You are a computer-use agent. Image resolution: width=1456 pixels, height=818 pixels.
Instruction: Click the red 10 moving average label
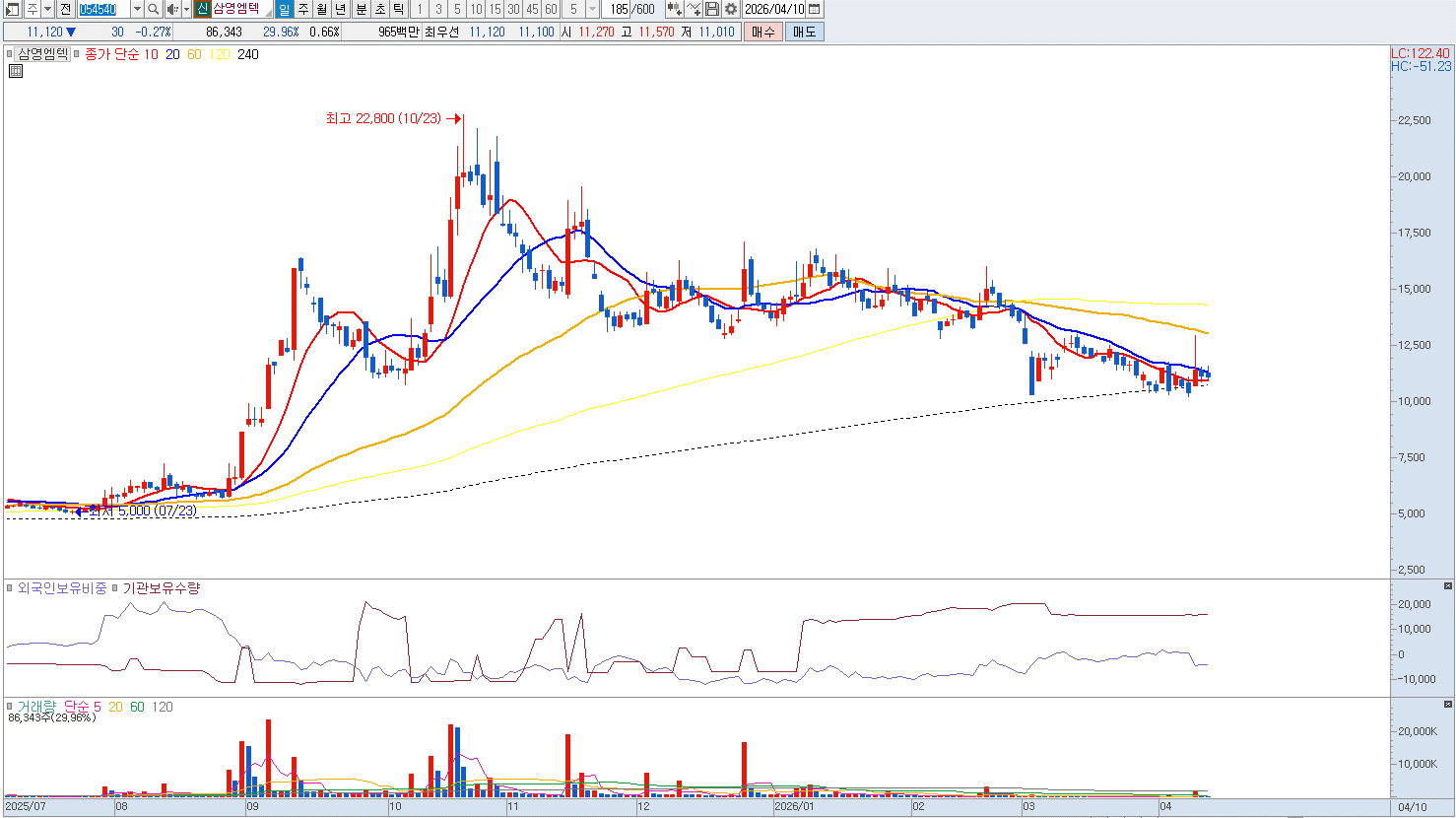[x=151, y=54]
